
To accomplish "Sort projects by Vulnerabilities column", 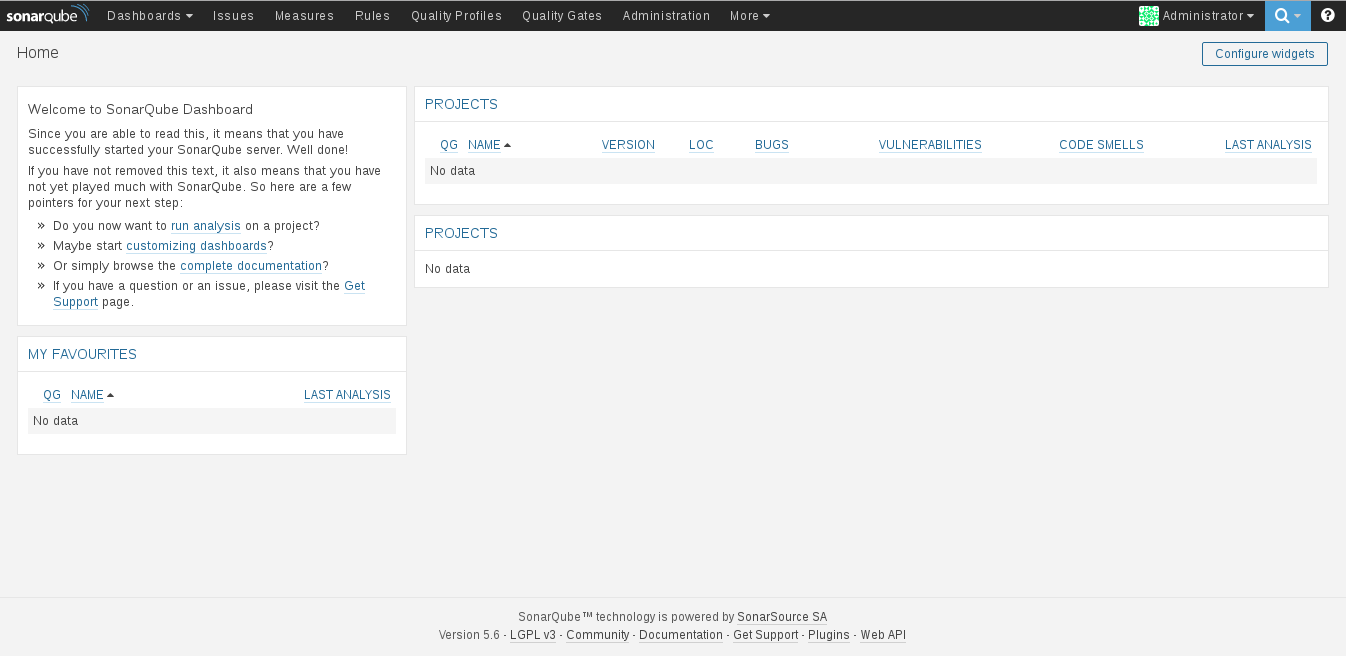I will tap(930, 145).
